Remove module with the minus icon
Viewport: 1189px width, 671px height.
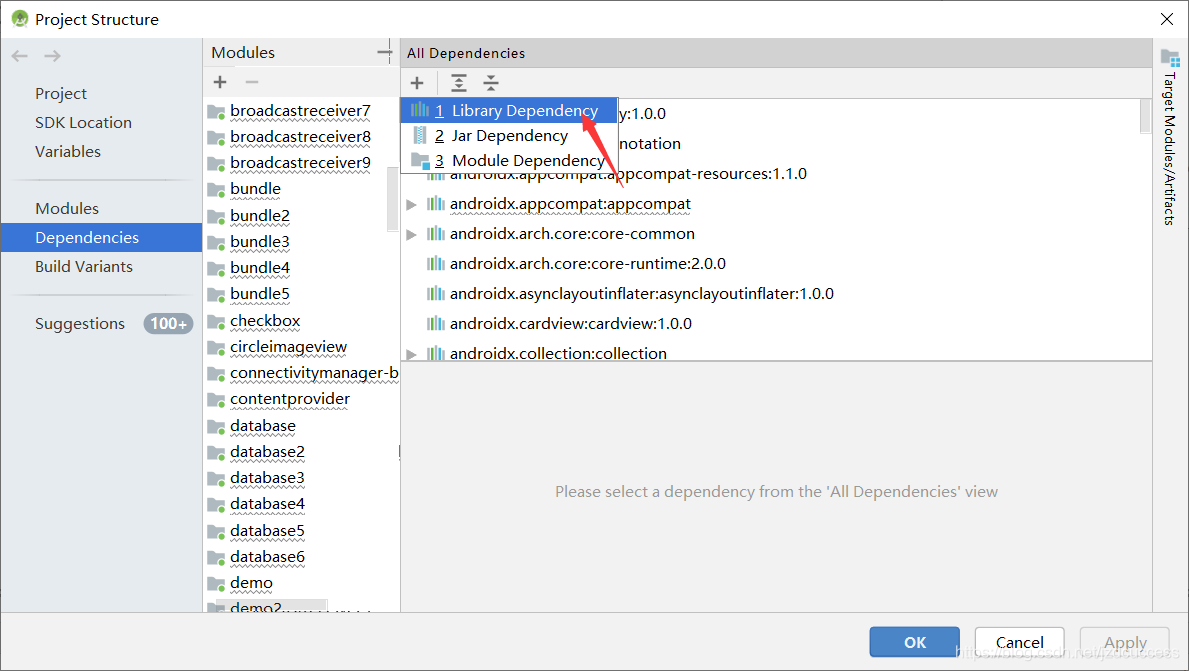pos(252,82)
